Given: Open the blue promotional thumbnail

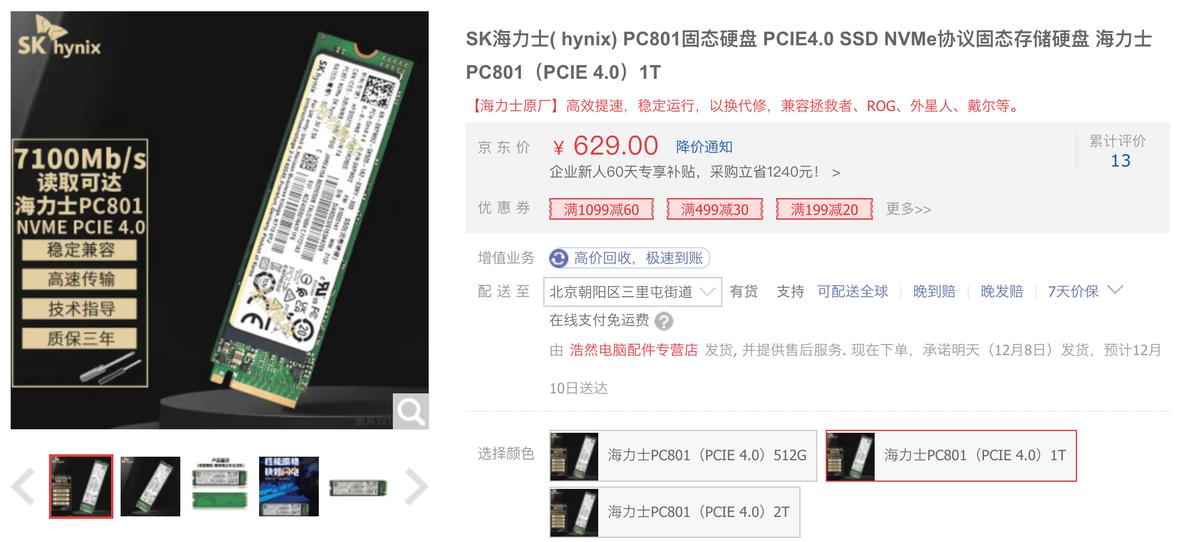Looking at the screenshot, I should pyautogui.click(x=289, y=486).
